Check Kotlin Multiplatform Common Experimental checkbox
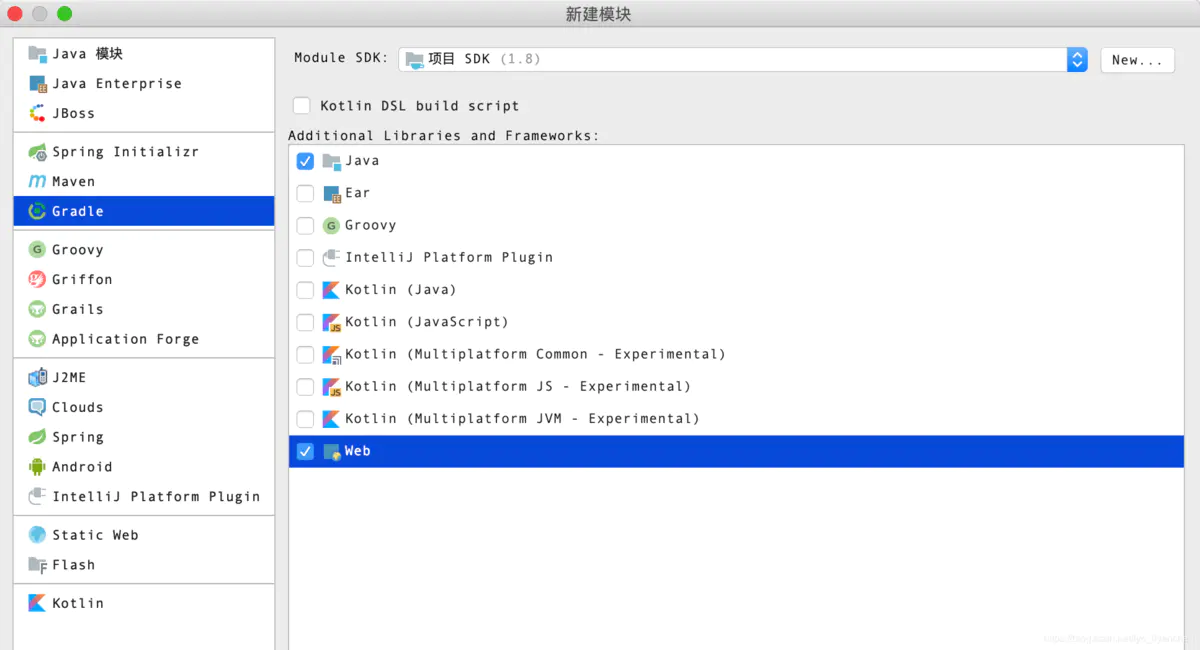 click(x=305, y=355)
